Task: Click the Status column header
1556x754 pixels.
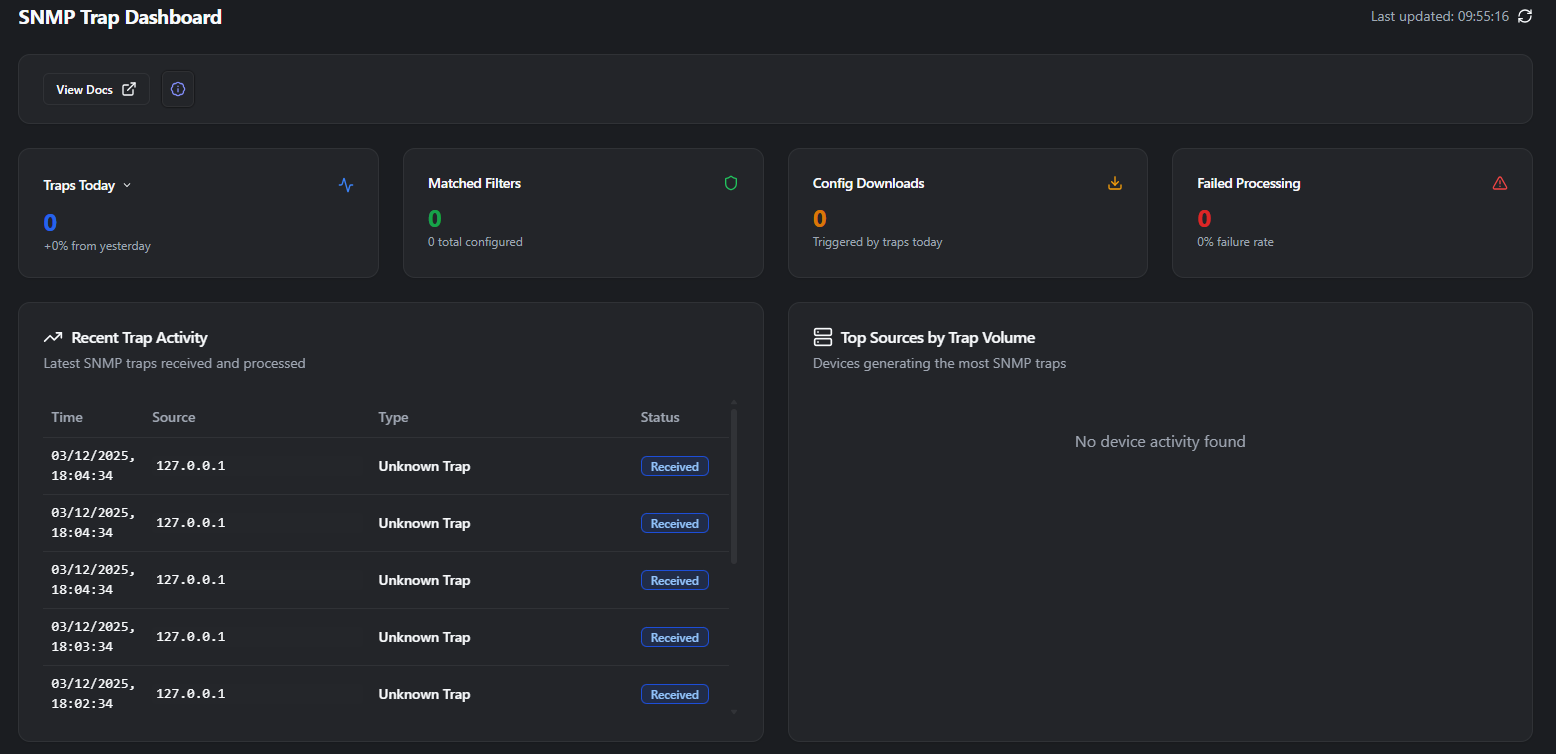Action: click(x=659, y=417)
